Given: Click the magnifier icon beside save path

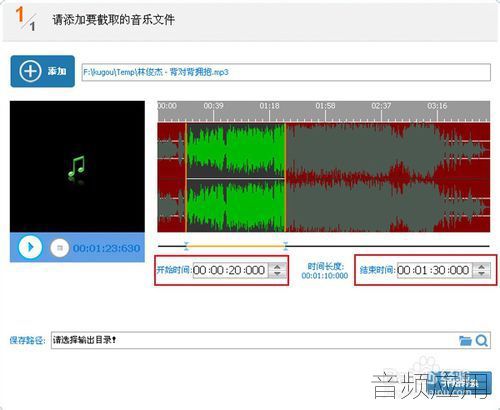Looking at the screenshot, I should [482, 340].
